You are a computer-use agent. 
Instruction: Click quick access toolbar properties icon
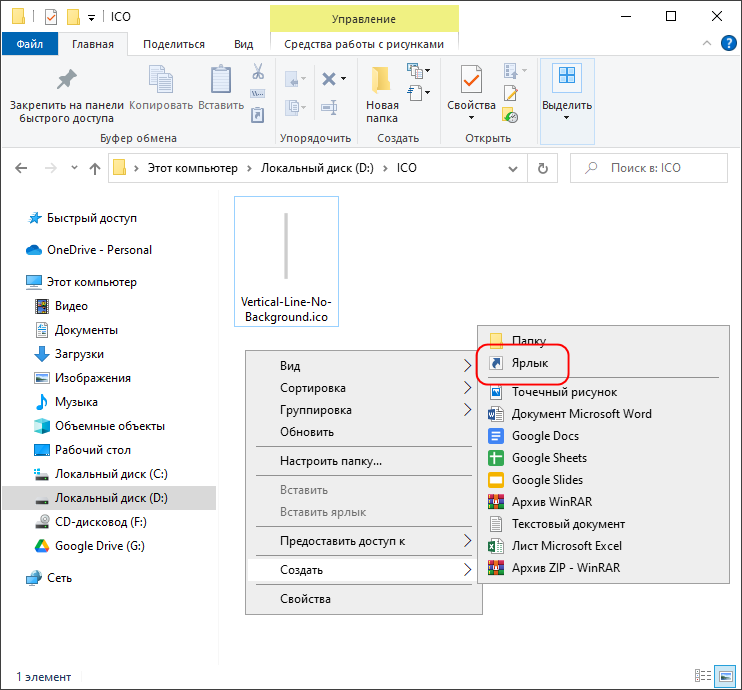coord(51,17)
